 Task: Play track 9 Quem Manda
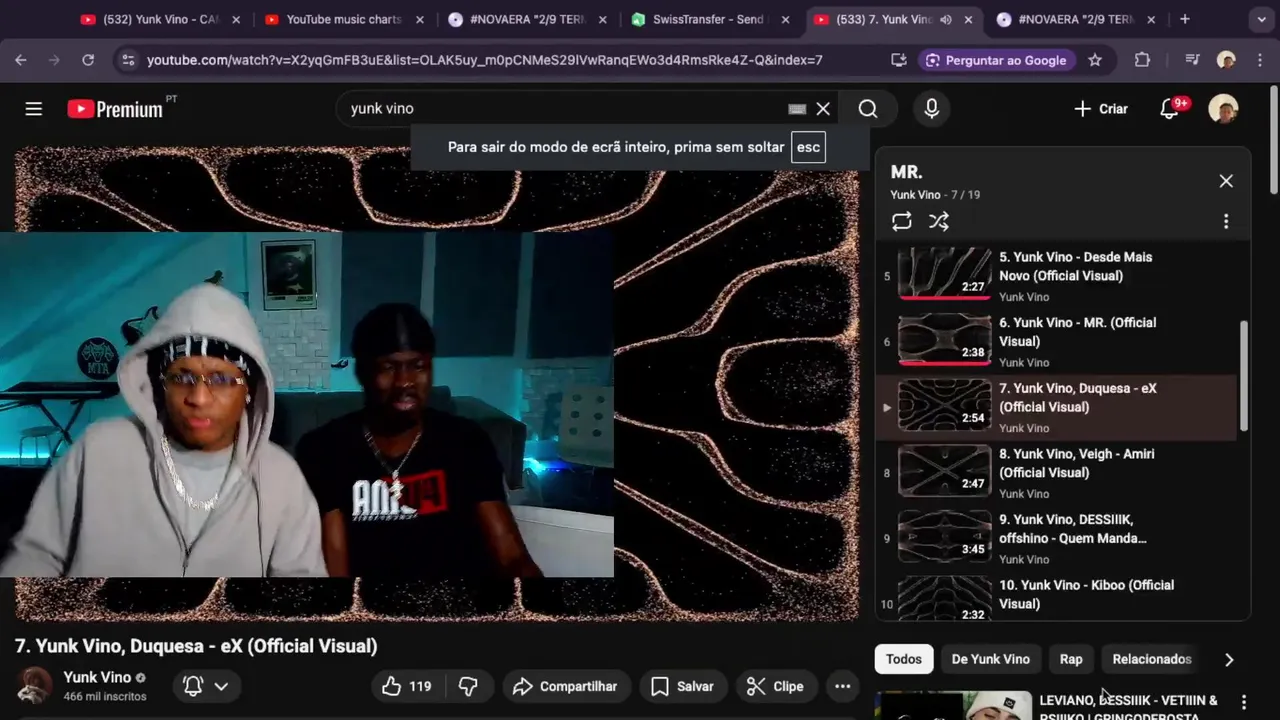click(x=1058, y=538)
